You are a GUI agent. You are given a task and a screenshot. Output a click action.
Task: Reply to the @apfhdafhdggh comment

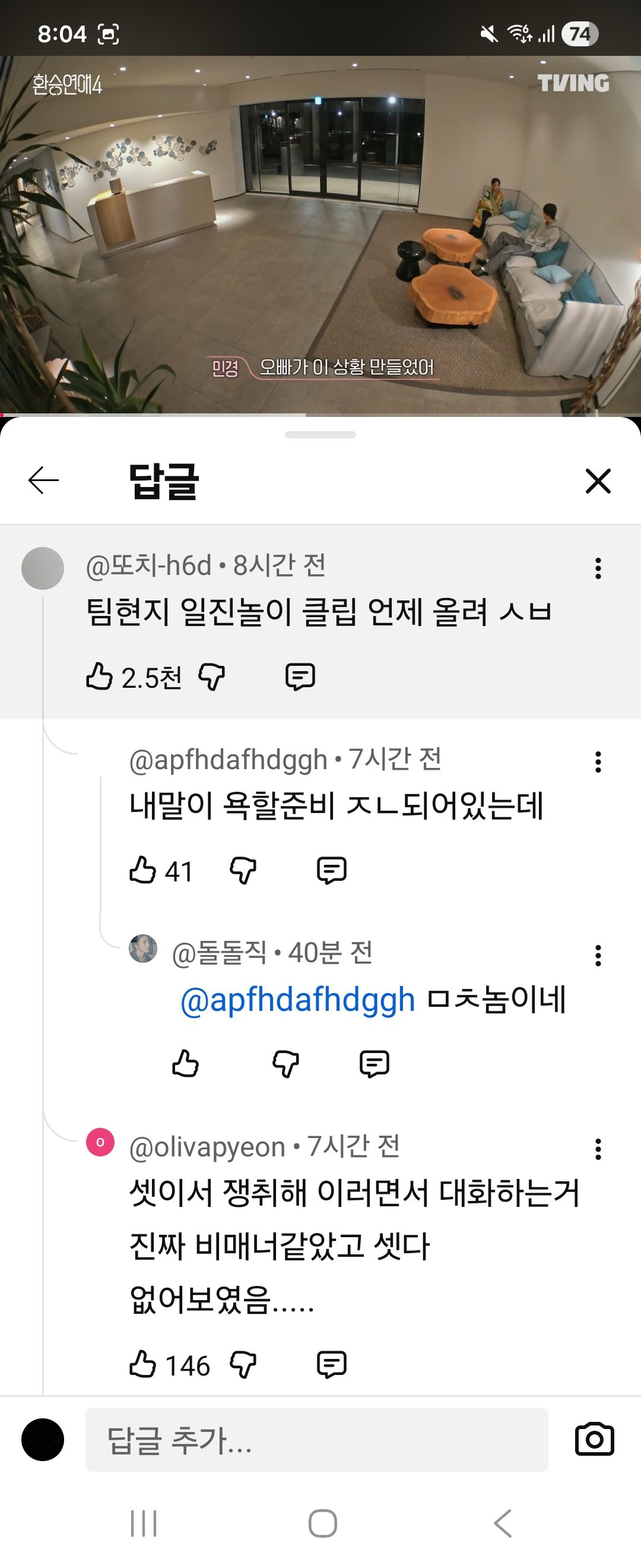(x=332, y=872)
